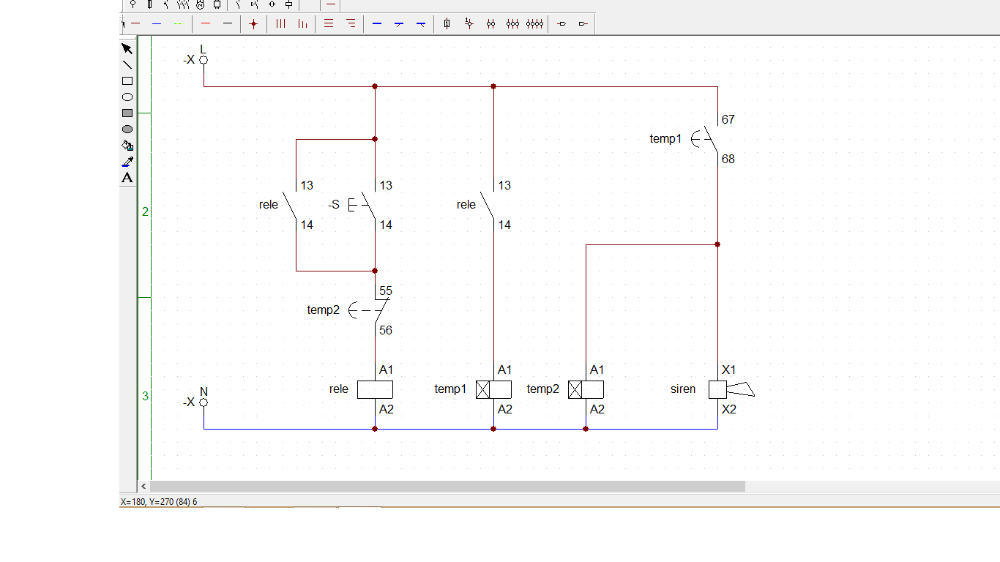Activate the color picker eyedropper tool
This screenshot has width=1000, height=562.
click(127, 161)
